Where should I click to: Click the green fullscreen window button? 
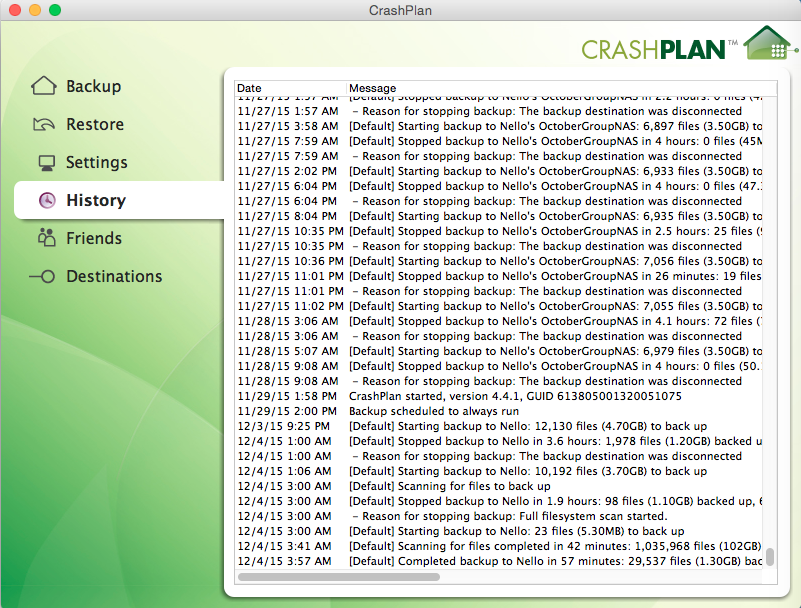[55, 10]
